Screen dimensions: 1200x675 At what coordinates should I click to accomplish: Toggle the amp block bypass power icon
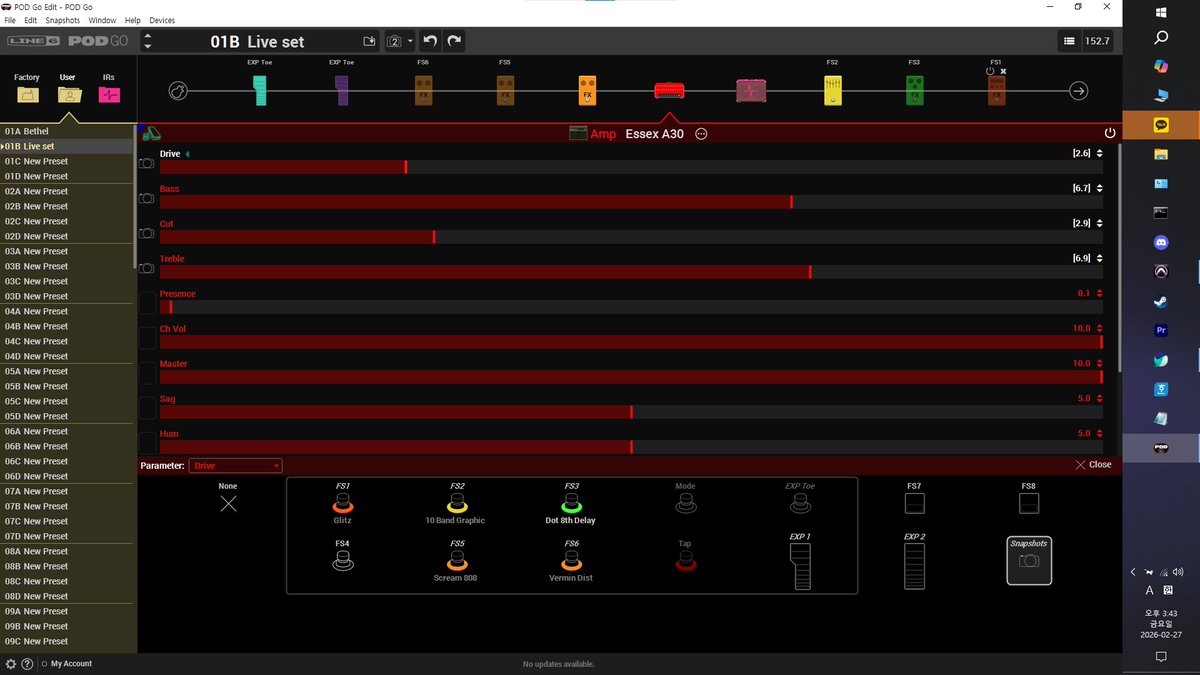(1110, 133)
